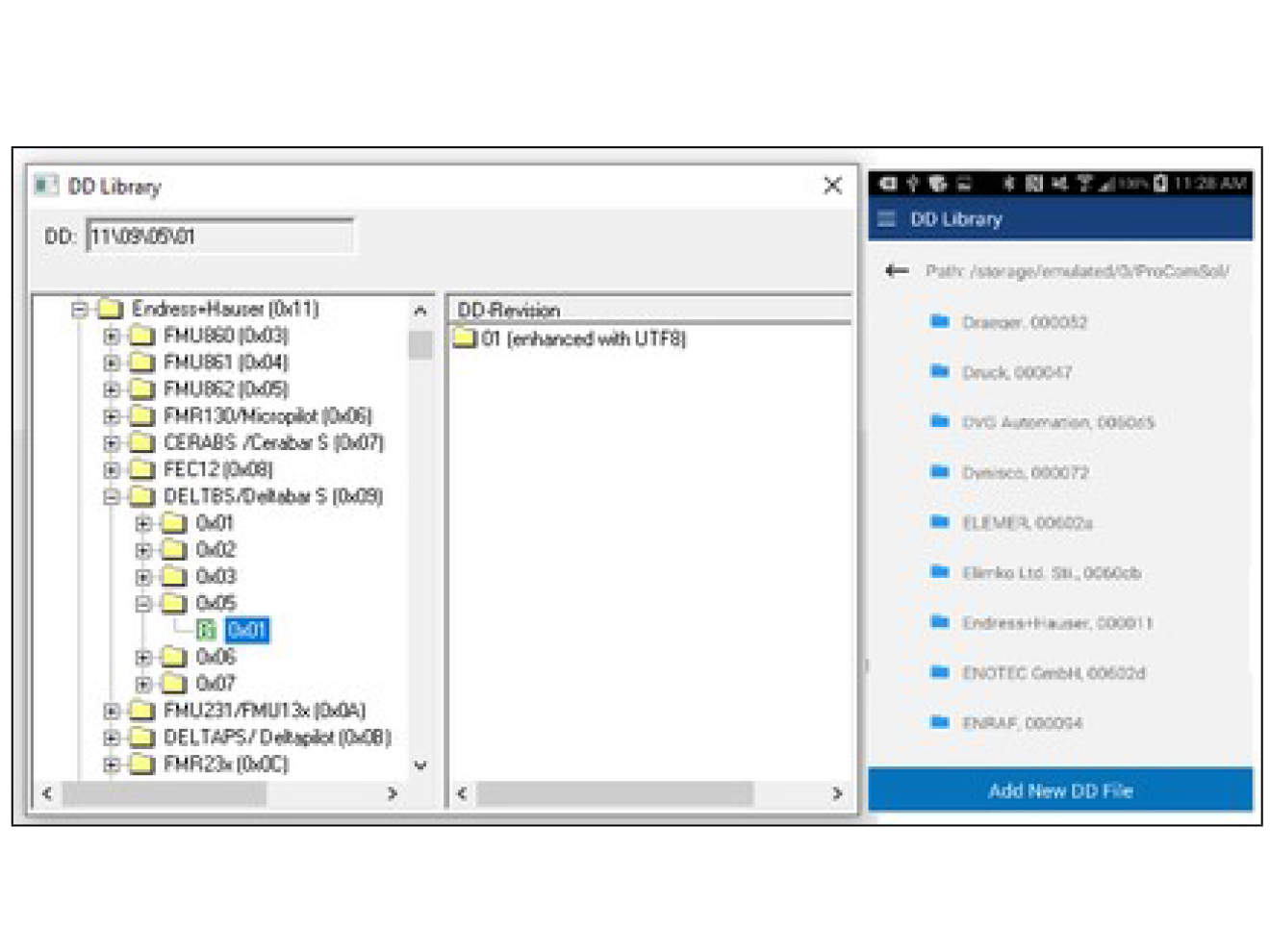This screenshot has width=1270, height=952.
Task: Open the hamburger menu in mobile DD Library
Action: (886, 219)
